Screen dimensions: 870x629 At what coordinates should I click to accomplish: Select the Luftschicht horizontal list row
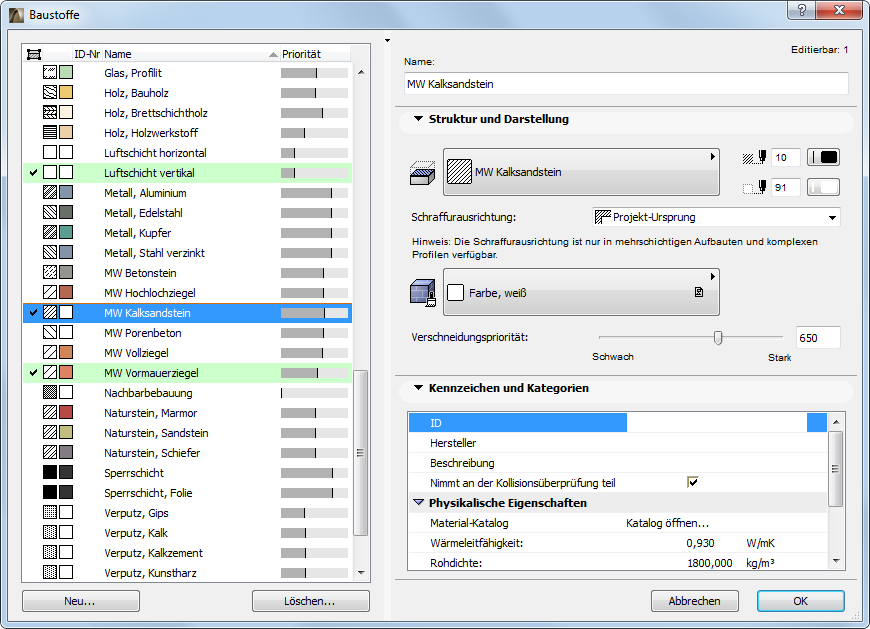(x=188, y=153)
